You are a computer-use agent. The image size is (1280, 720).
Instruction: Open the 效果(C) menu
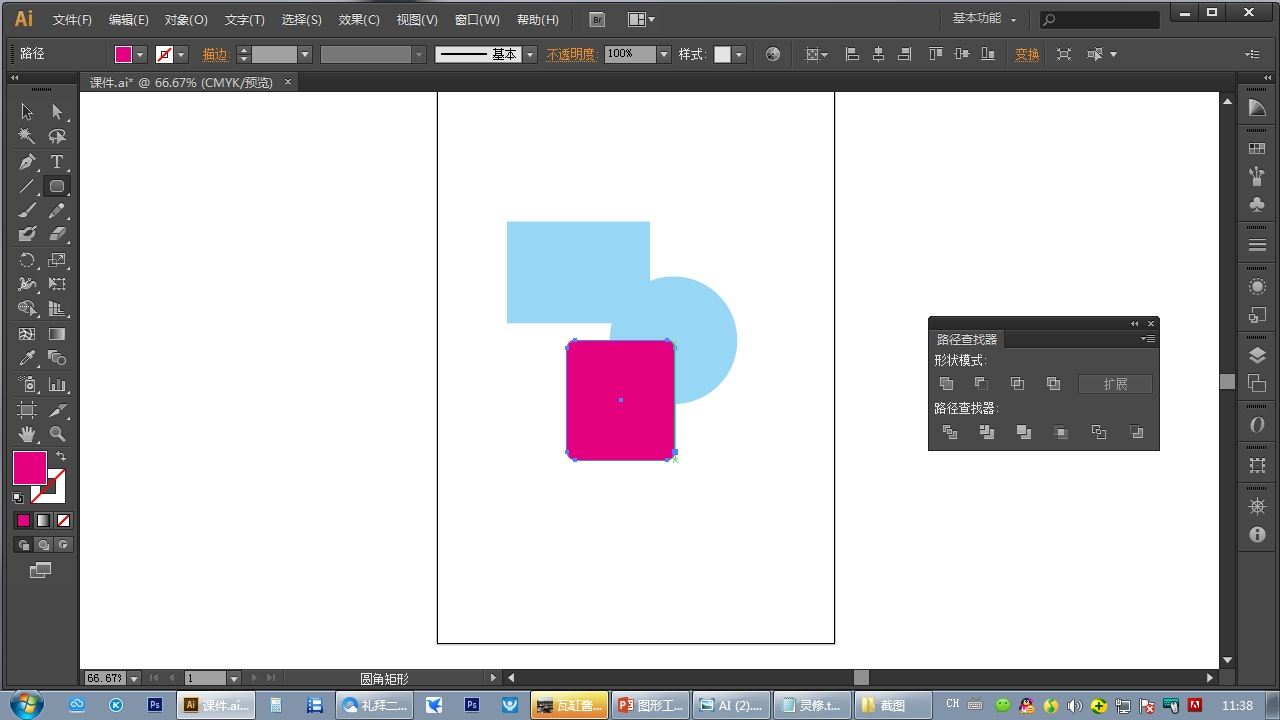tap(359, 20)
